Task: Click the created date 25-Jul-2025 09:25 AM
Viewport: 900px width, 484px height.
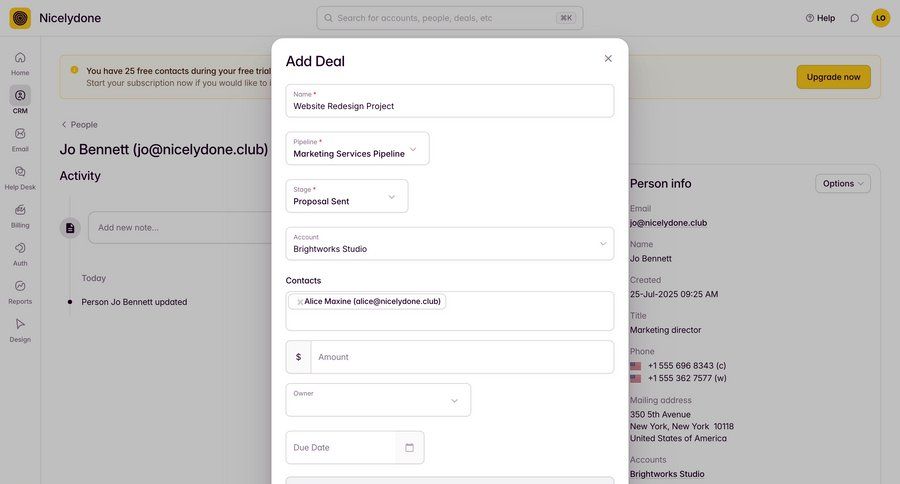Action: pos(674,294)
